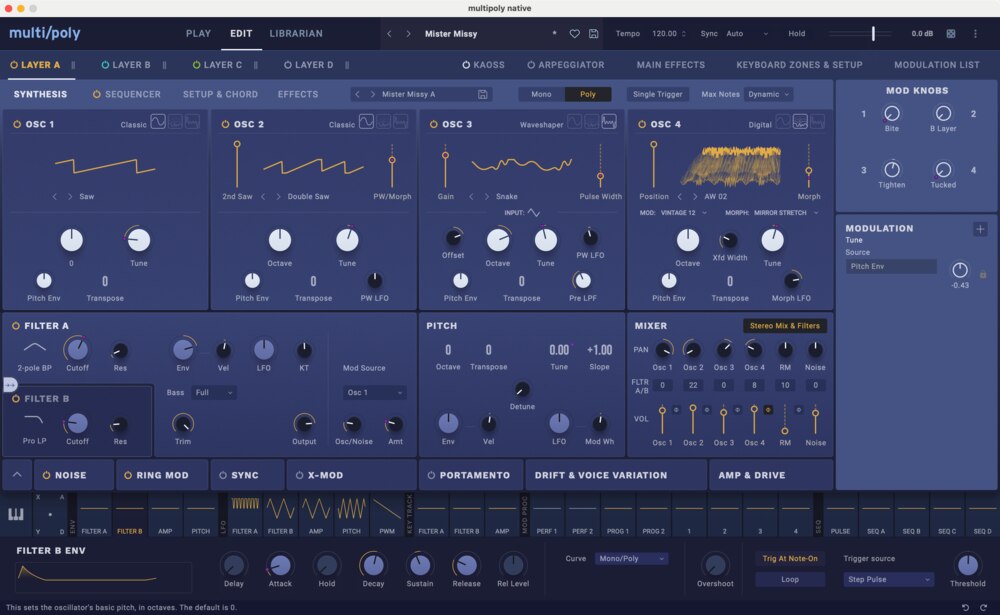Viewport: 1000px width, 615px height.
Task: Click the heart icon to favorite the preset
Action: click(x=575, y=33)
